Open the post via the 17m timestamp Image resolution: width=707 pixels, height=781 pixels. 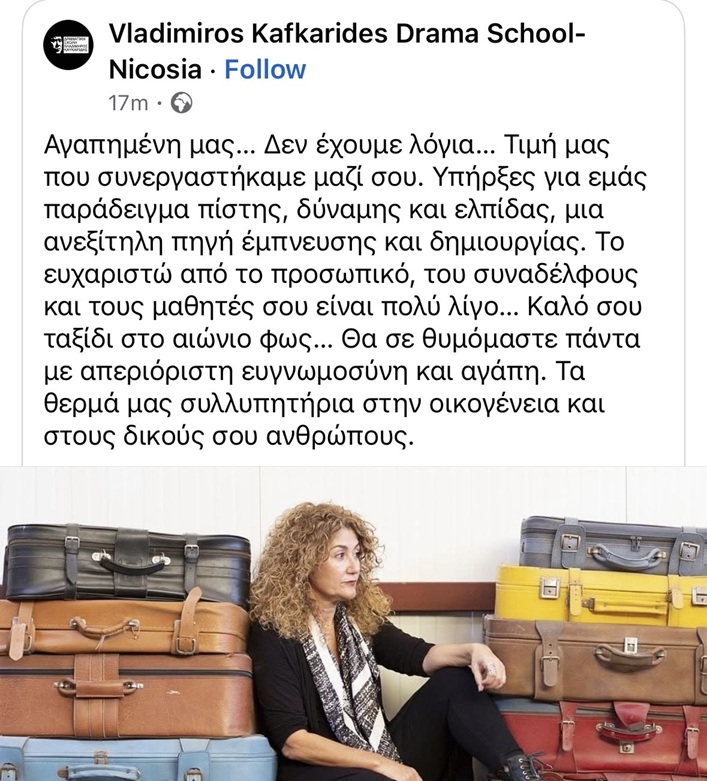[x=128, y=103]
